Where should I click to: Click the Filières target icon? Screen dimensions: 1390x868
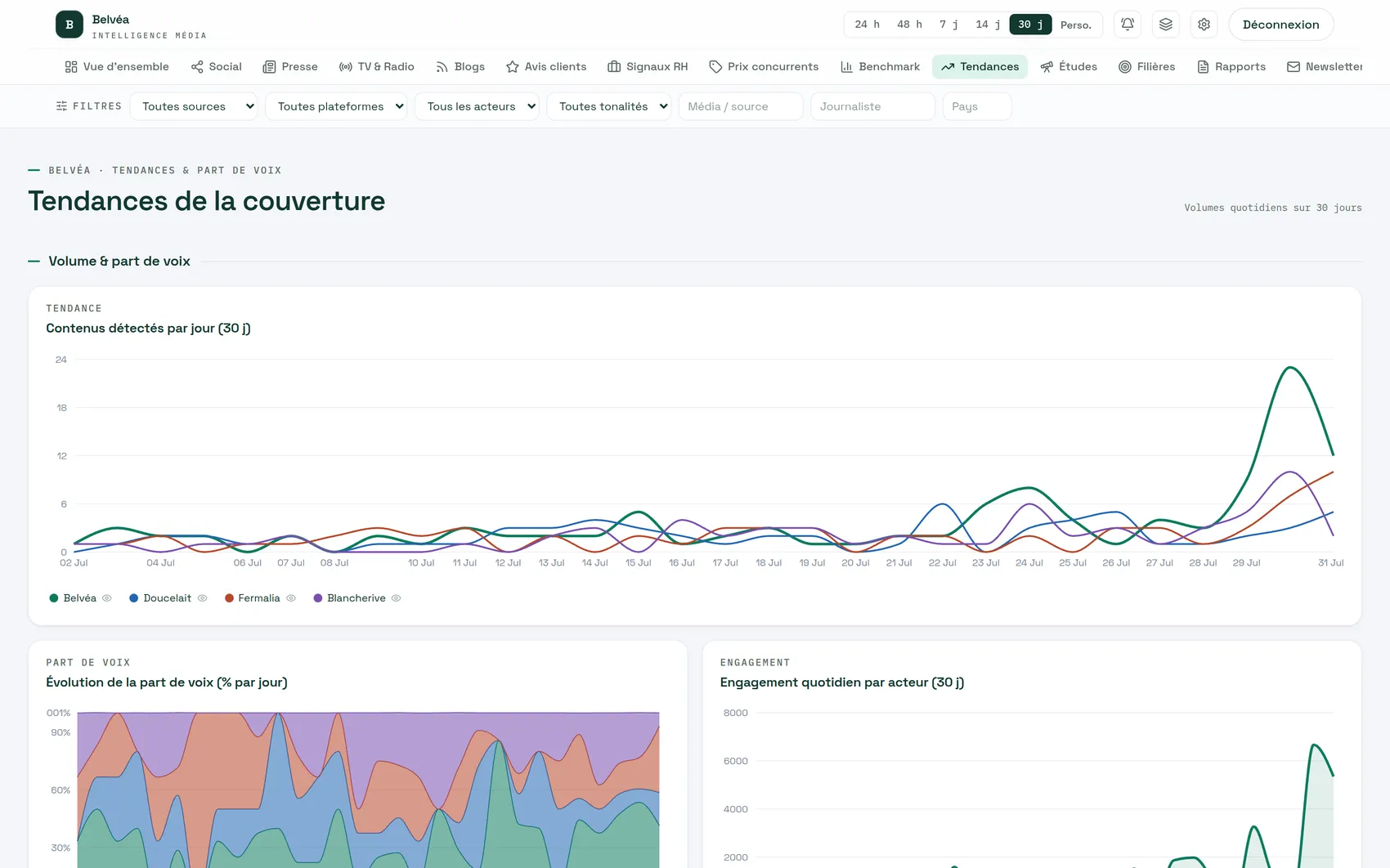tap(1125, 67)
